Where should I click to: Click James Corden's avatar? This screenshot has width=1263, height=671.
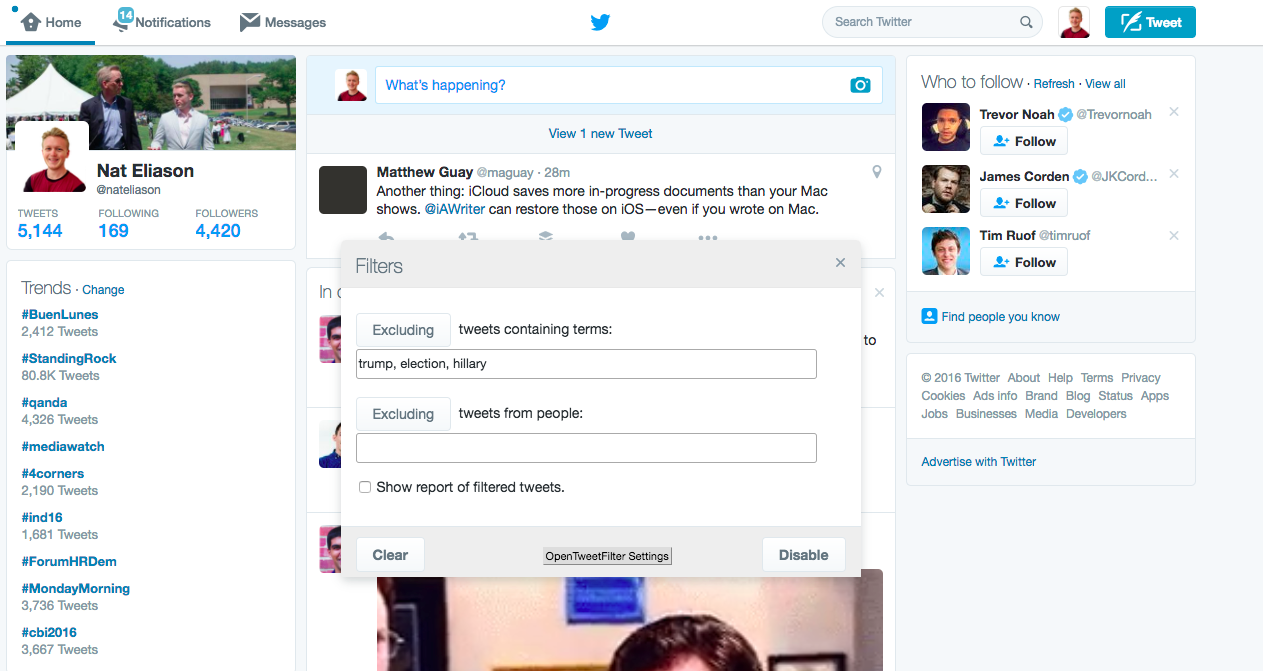click(946, 190)
